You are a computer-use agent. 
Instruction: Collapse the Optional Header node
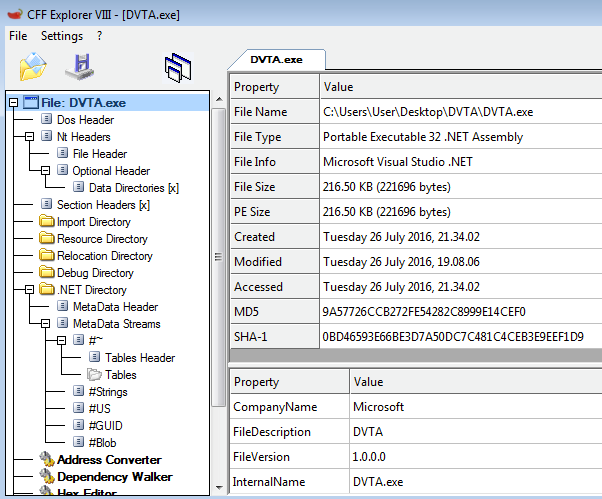(46, 171)
